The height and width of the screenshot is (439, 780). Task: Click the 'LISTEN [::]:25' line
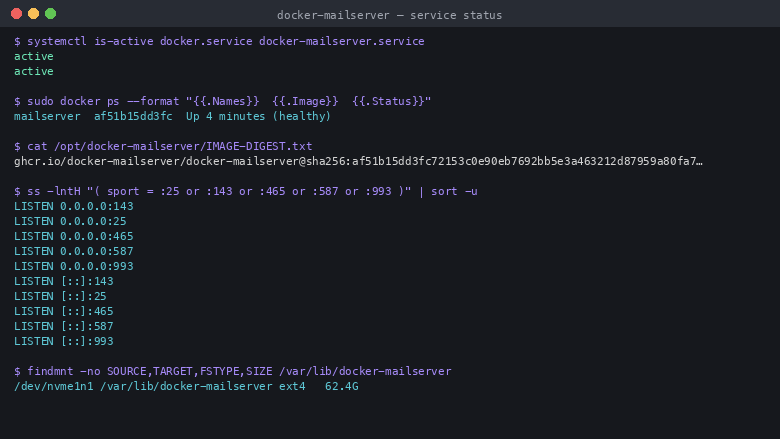(60, 296)
